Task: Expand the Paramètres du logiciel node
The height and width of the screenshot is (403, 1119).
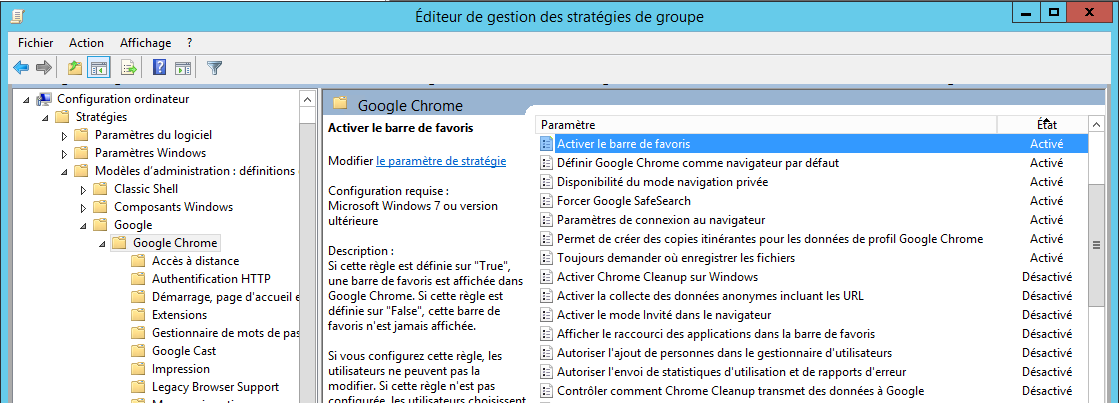Action: (x=64, y=135)
